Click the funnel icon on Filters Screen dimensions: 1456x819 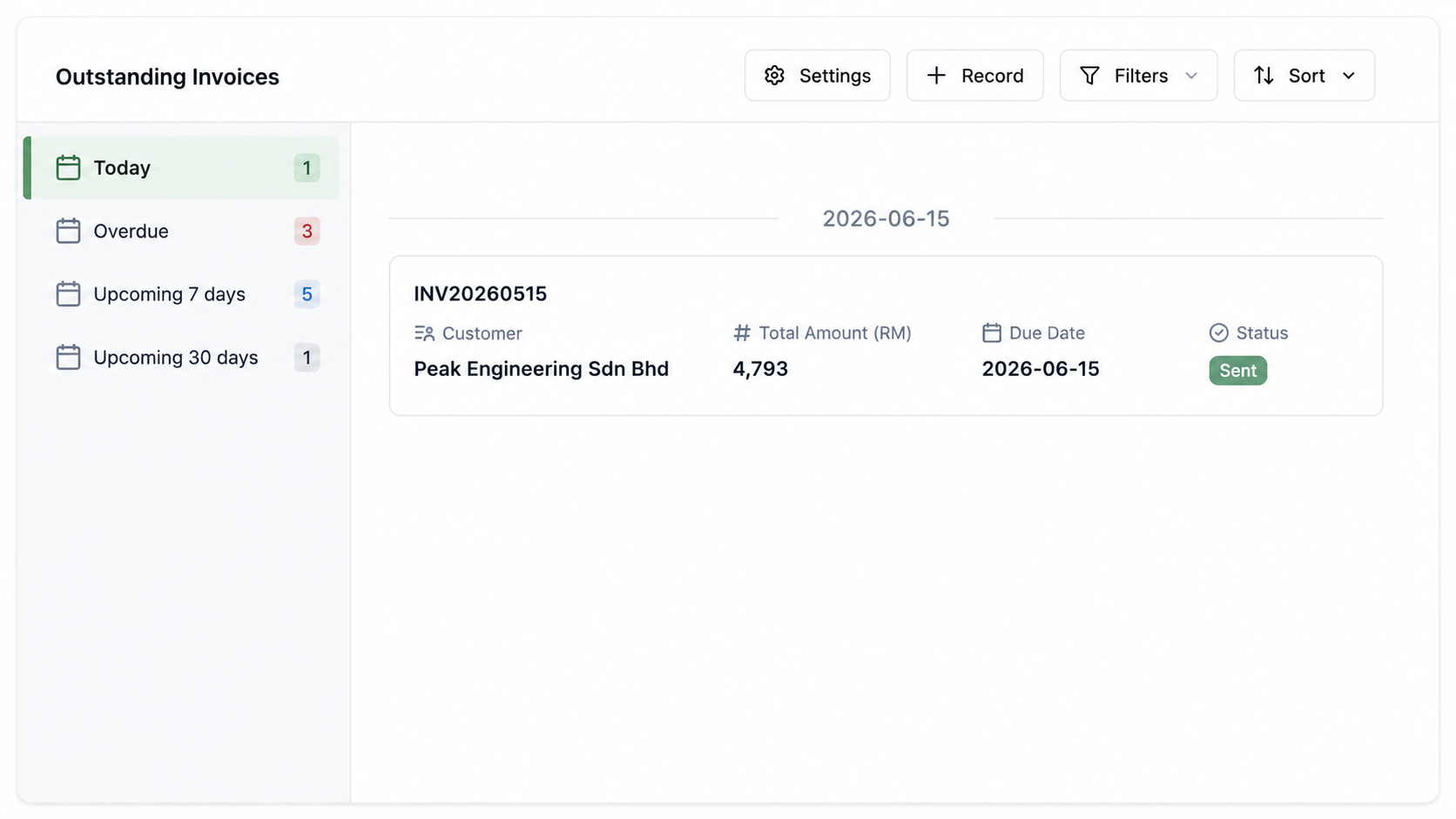(1089, 76)
